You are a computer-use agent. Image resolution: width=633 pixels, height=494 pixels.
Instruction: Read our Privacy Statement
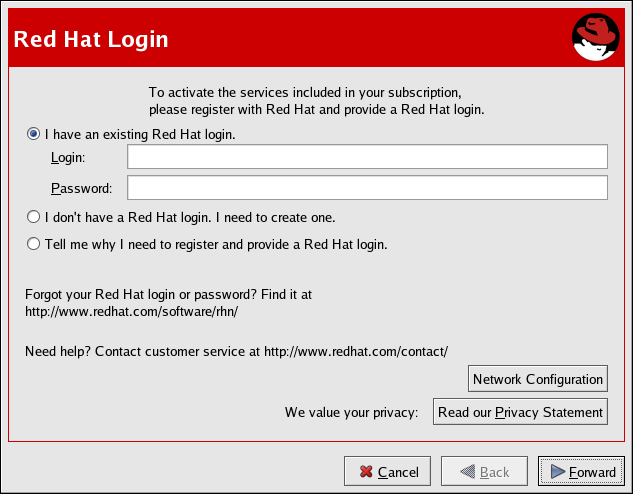(x=520, y=412)
